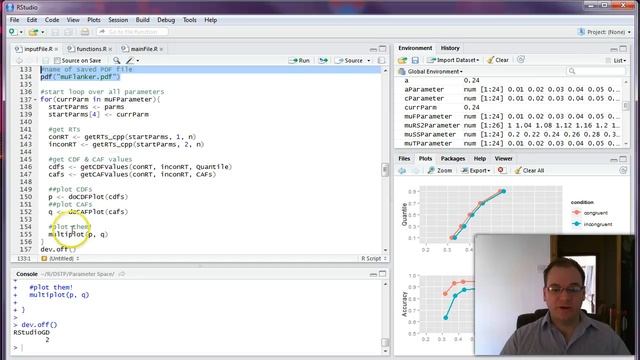Click the editor vertical scrollbar thumb
The height and width of the screenshot is (360, 640).
point(385,169)
